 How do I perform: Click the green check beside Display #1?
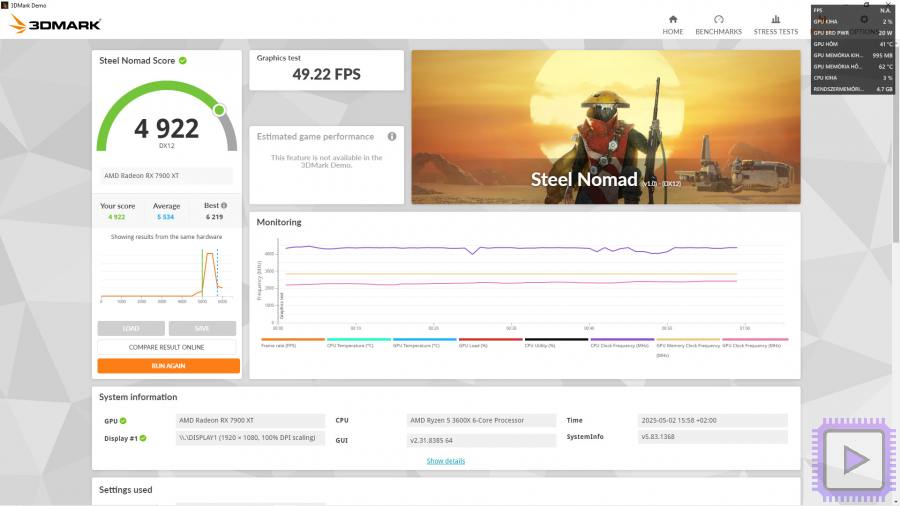click(143, 438)
